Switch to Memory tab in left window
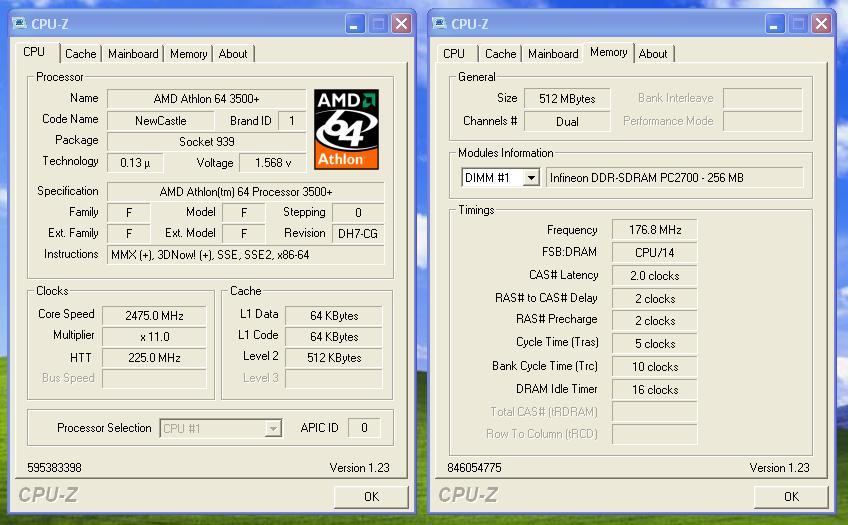Screen dimensions: 848x525 pyautogui.click(x=188, y=54)
